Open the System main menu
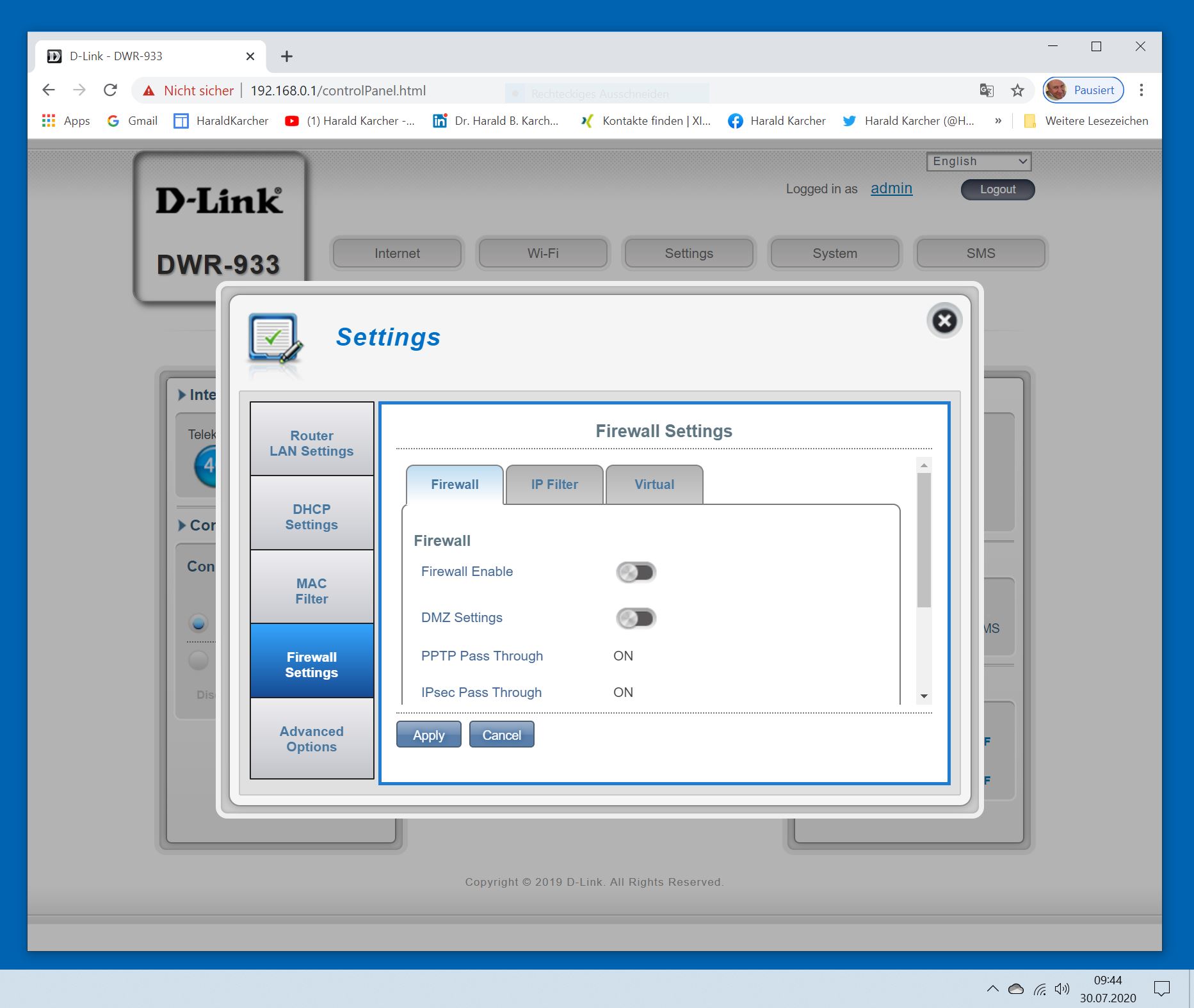Viewport: 1194px width, 1008px height. [835, 253]
